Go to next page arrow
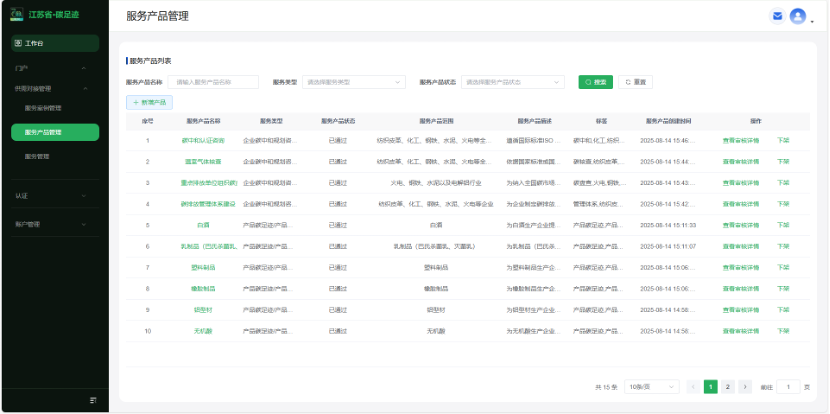 pyautogui.click(x=745, y=386)
